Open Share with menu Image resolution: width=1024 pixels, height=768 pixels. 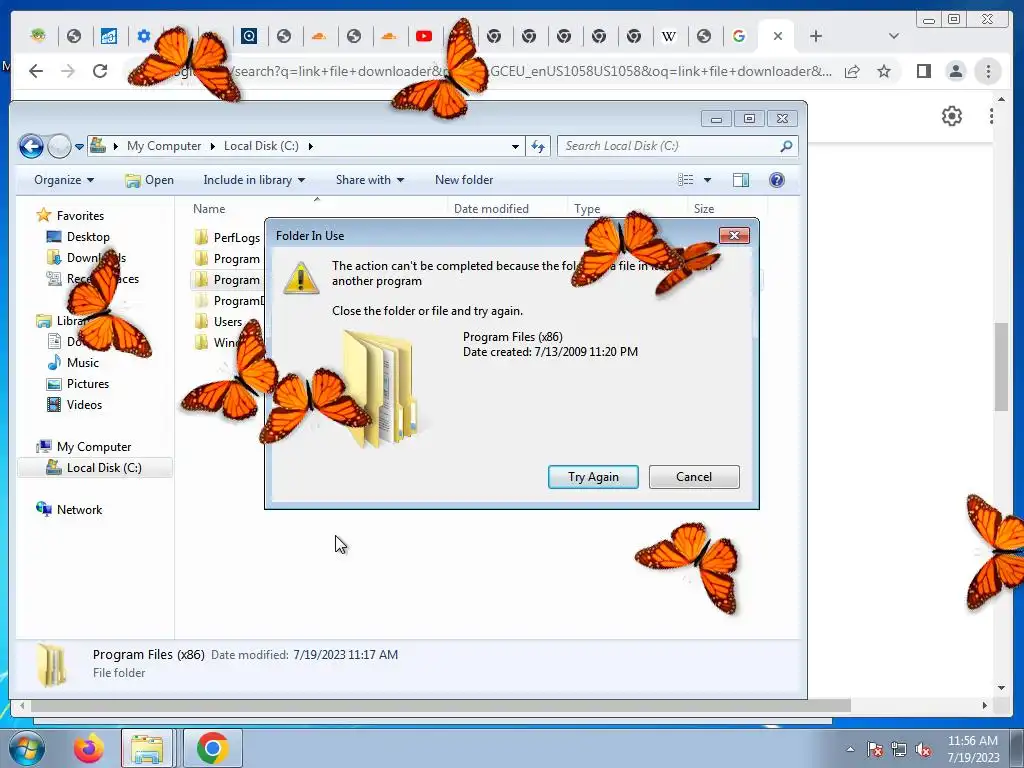click(x=370, y=180)
